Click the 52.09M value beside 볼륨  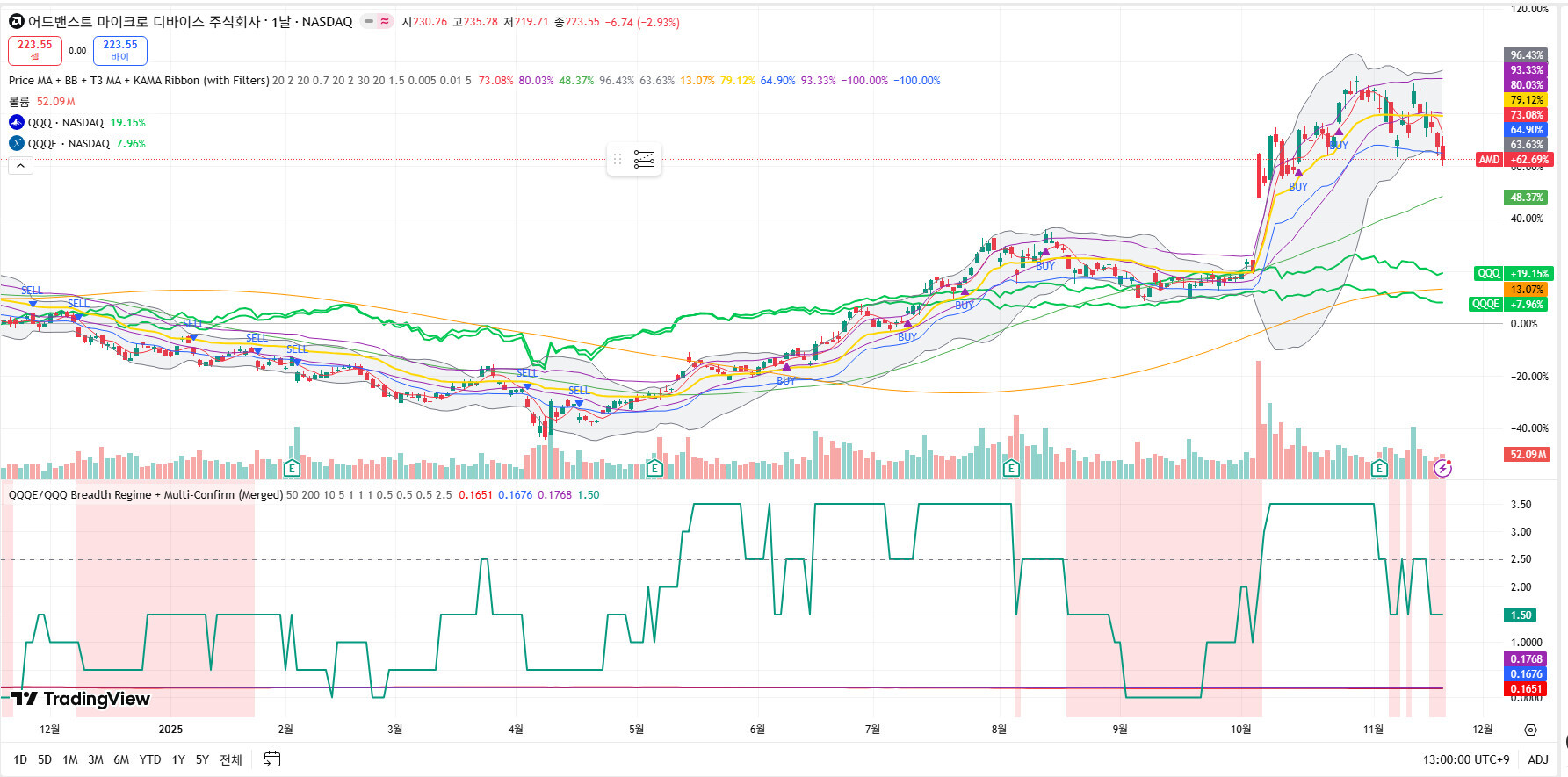pyautogui.click(x=56, y=102)
